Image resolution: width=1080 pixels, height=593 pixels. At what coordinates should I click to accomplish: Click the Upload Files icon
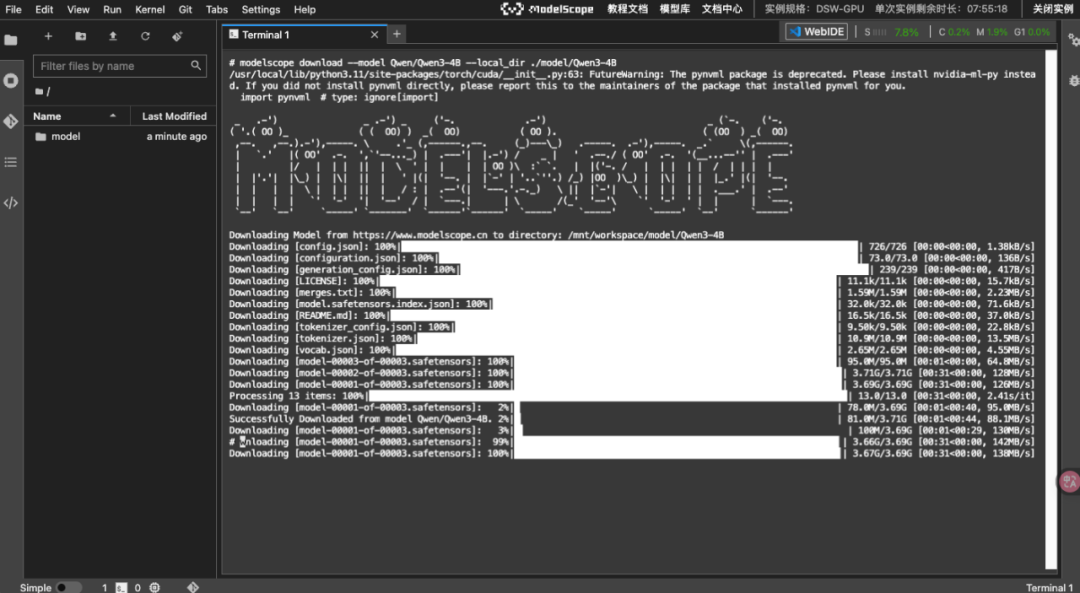(113, 36)
